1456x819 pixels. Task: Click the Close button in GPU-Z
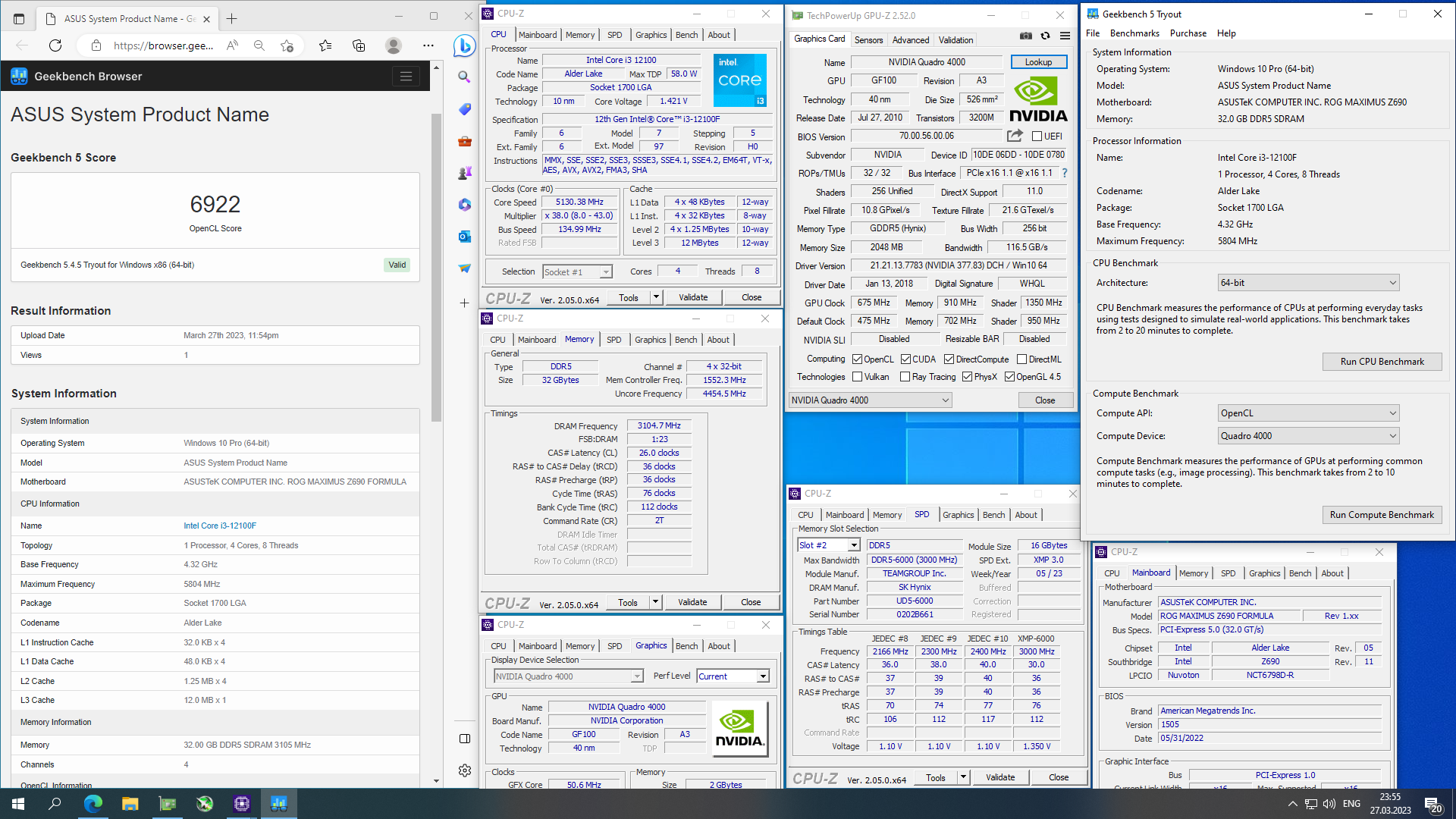pyautogui.click(x=1044, y=400)
